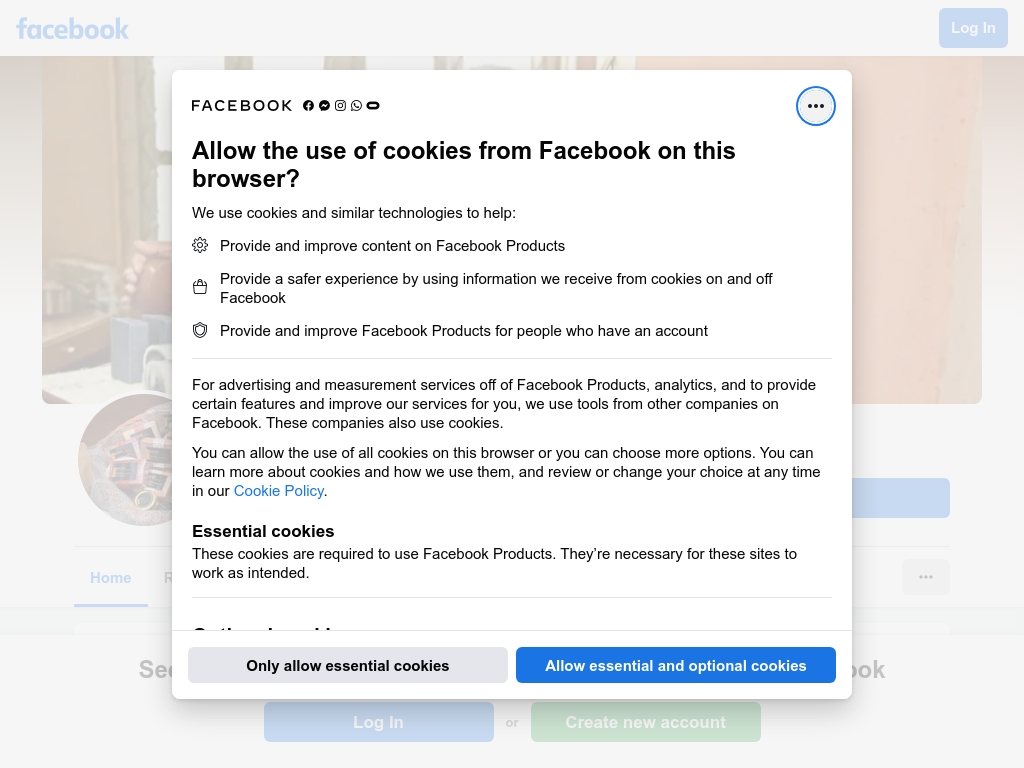Click the top-right Log In button
The height and width of the screenshot is (768, 1024).
973,28
